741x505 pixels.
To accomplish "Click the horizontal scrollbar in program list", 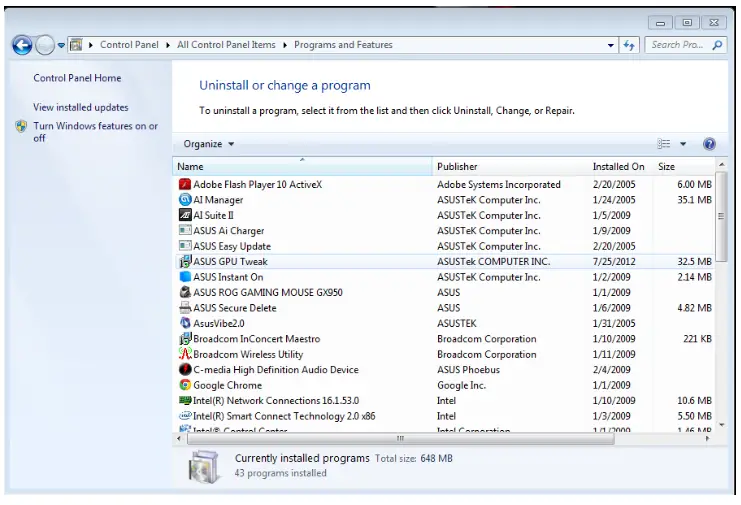I will click(x=400, y=438).
